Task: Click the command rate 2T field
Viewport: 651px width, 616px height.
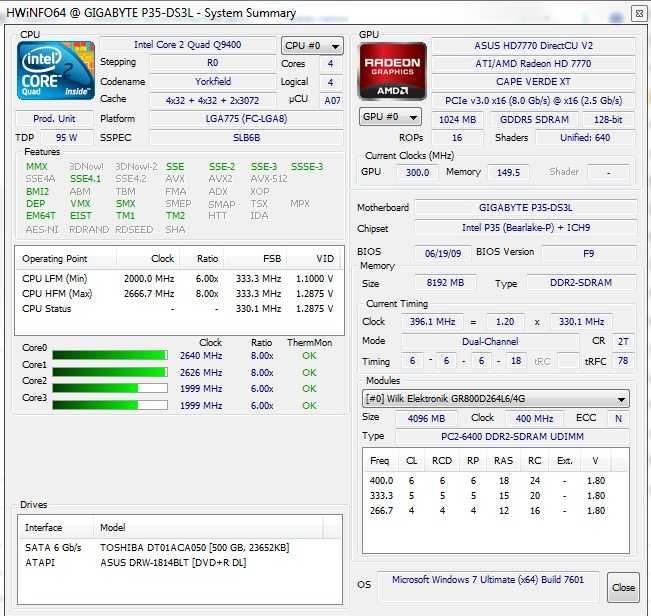Action: click(623, 341)
